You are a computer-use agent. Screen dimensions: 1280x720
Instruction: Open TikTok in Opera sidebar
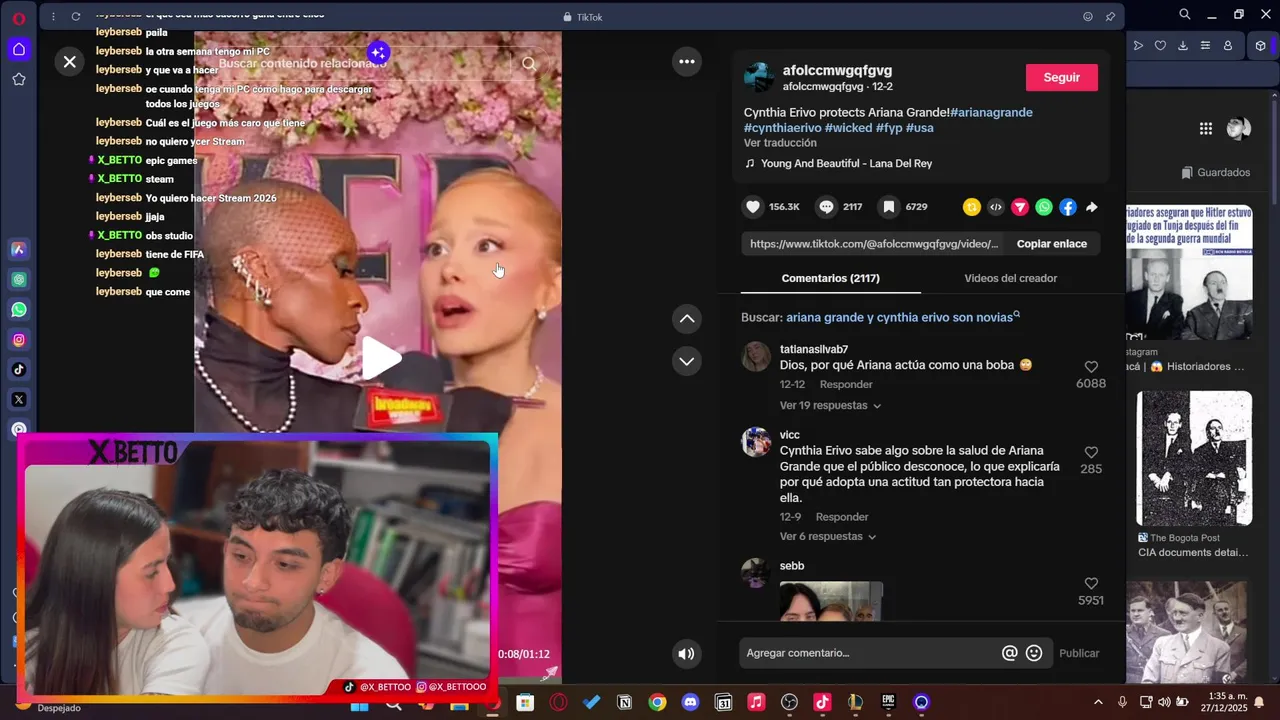click(19, 370)
